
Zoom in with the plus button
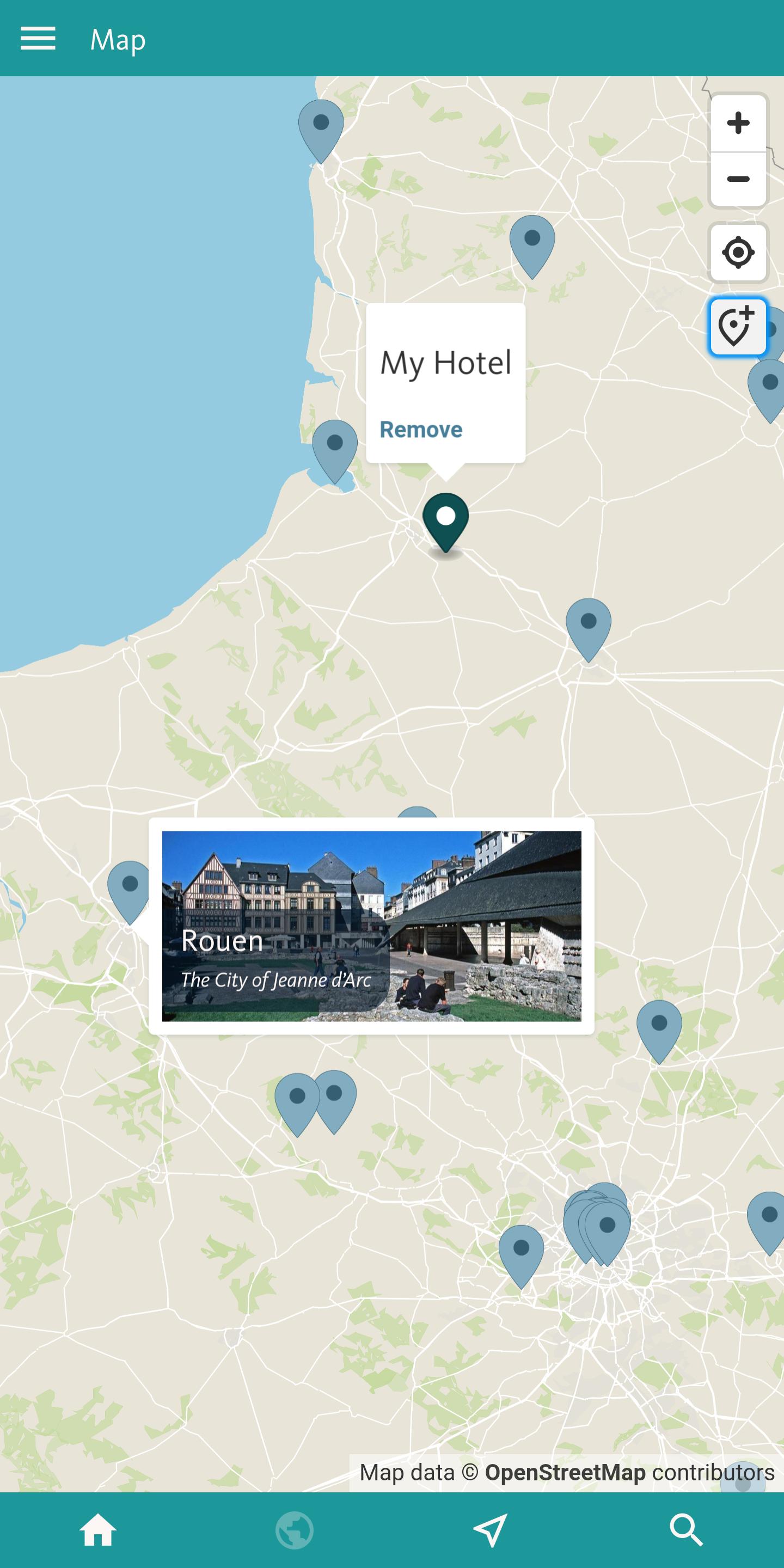tap(738, 123)
